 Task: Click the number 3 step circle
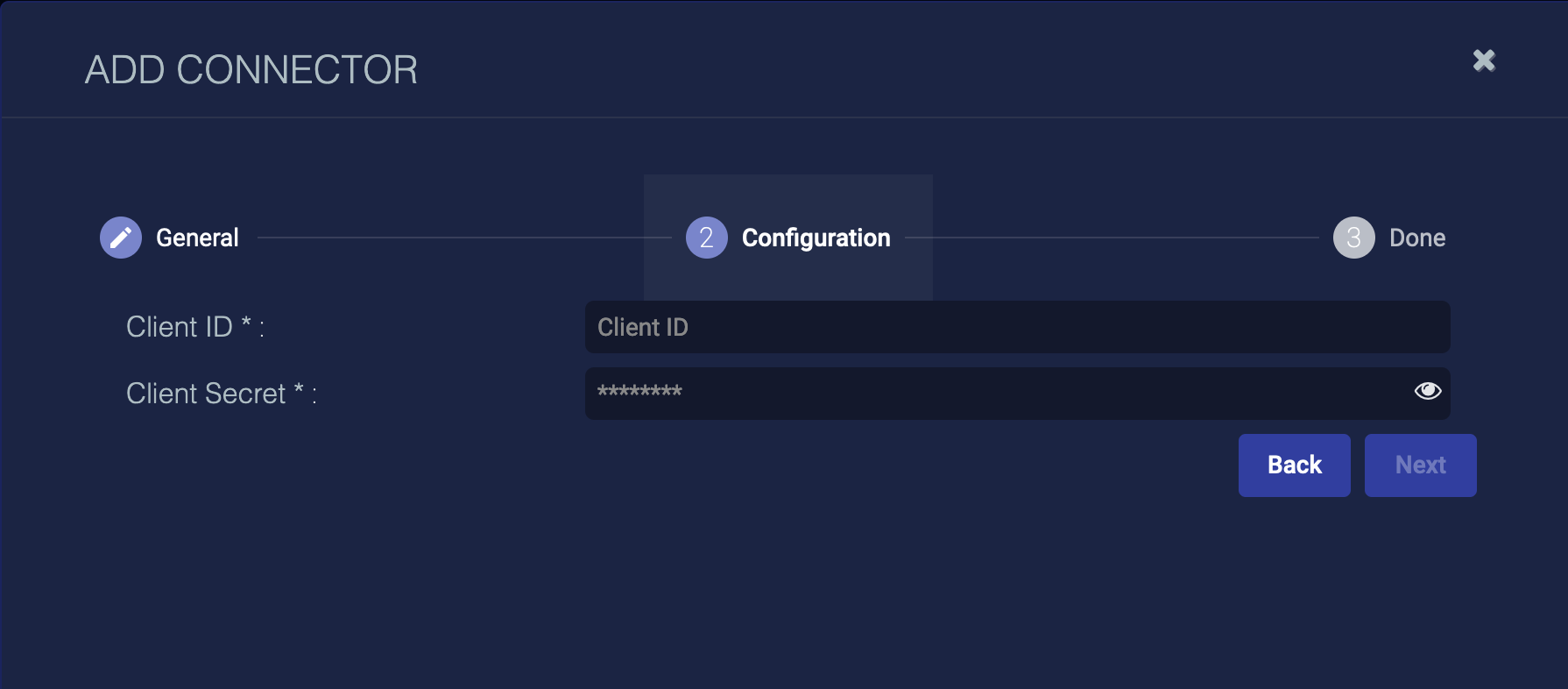tap(1353, 238)
